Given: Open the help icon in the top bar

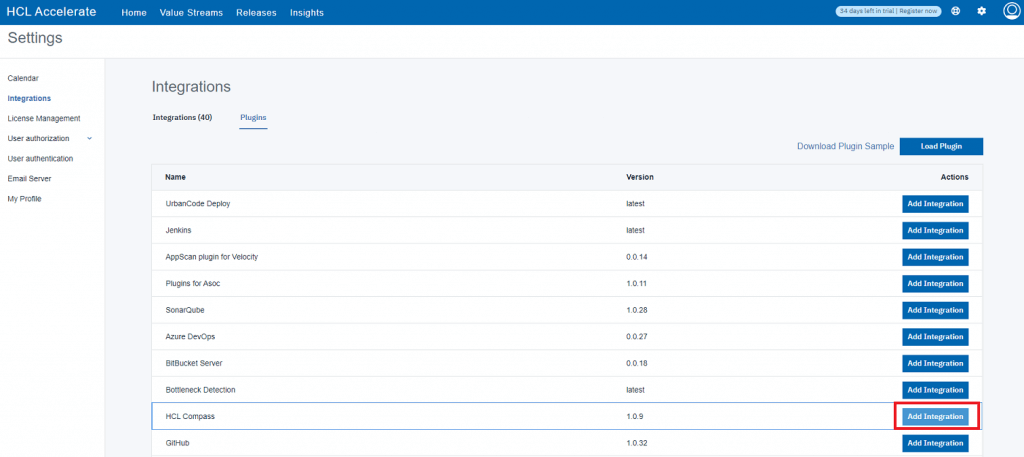Looking at the screenshot, I should pos(955,11).
